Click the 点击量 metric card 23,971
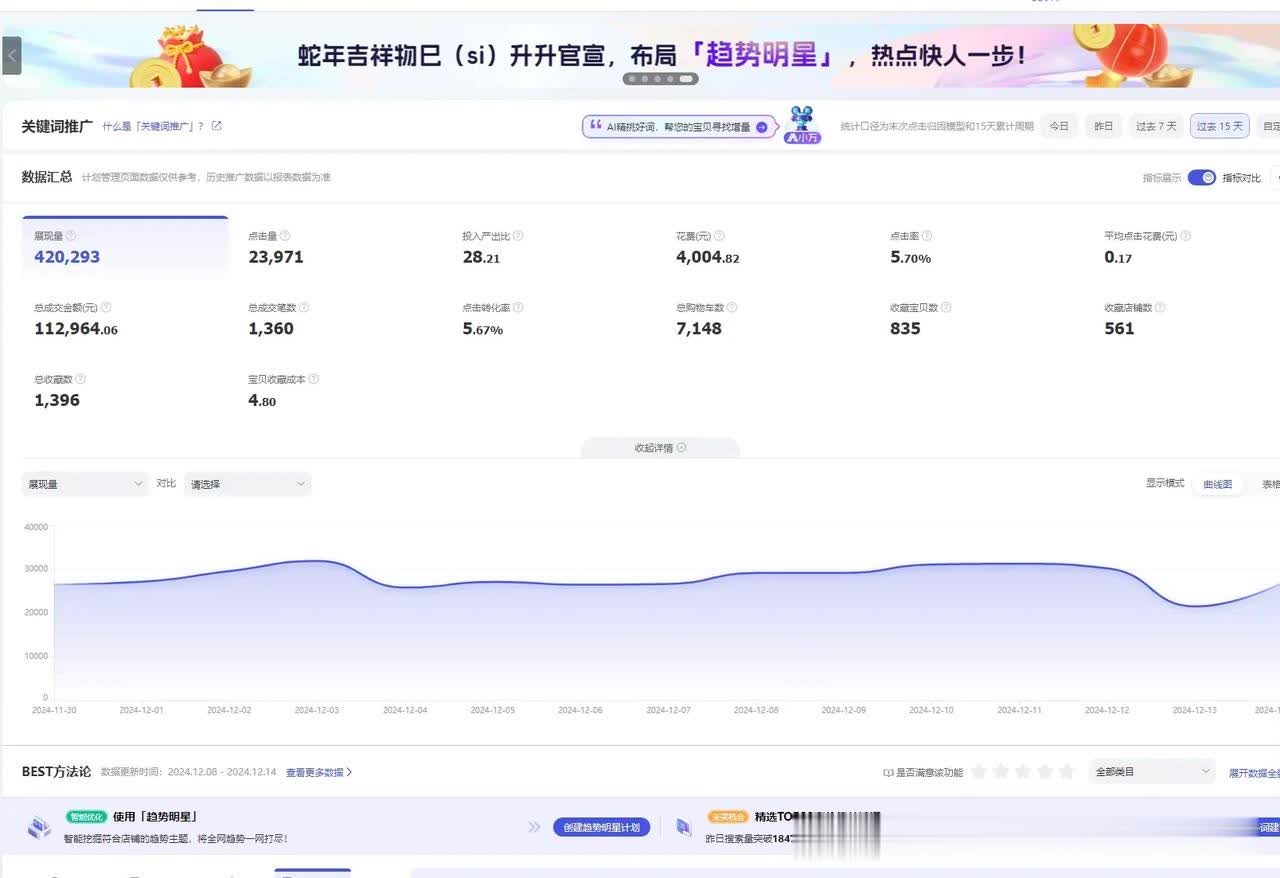Viewport: 1280px width, 878px height. tap(276, 257)
